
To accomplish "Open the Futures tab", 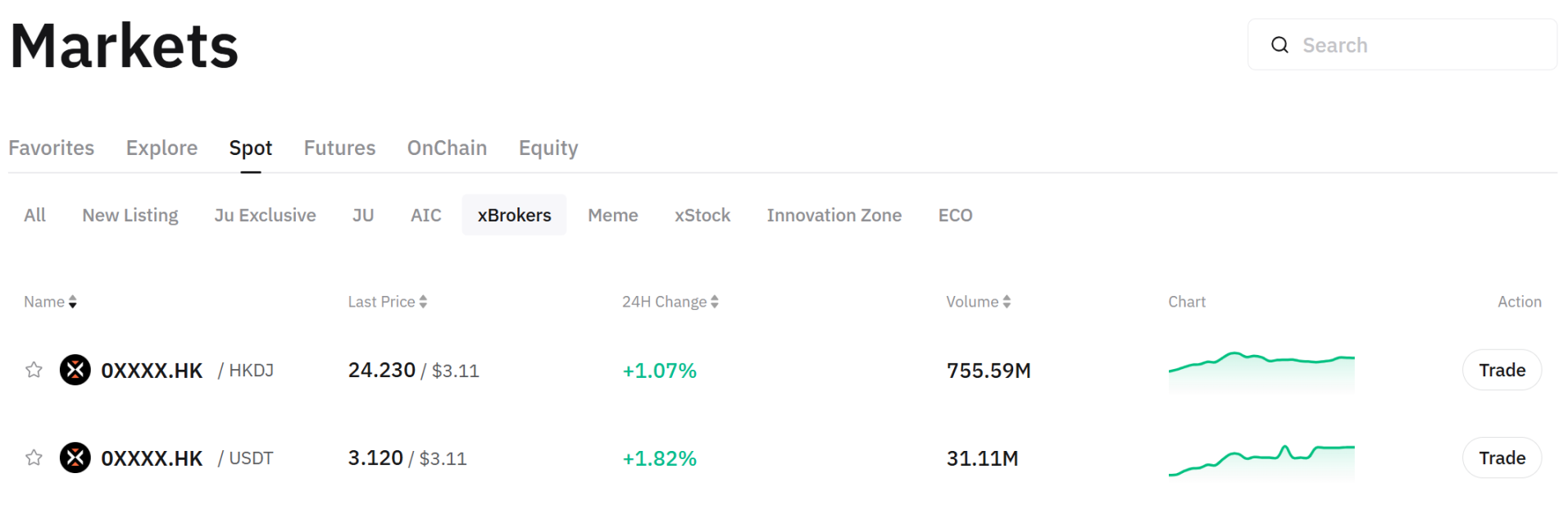I will pyautogui.click(x=339, y=148).
